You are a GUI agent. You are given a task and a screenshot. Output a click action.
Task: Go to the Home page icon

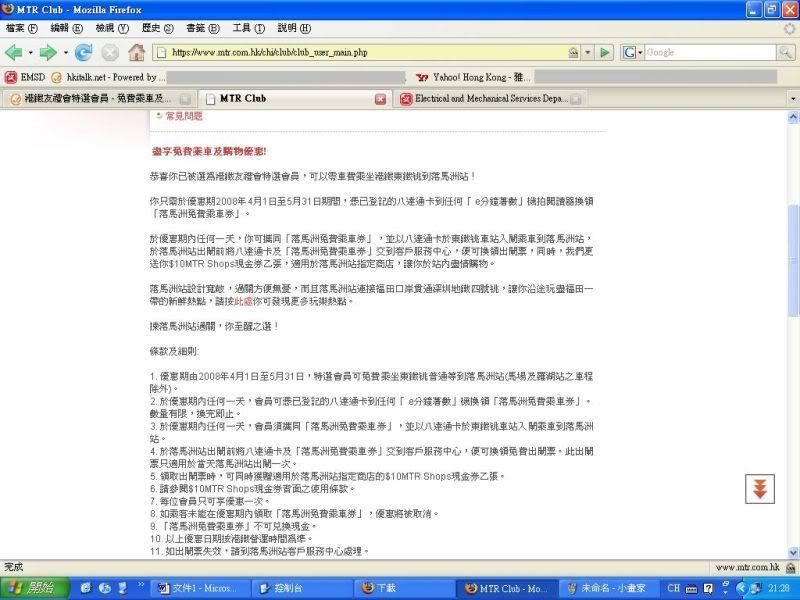point(136,52)
